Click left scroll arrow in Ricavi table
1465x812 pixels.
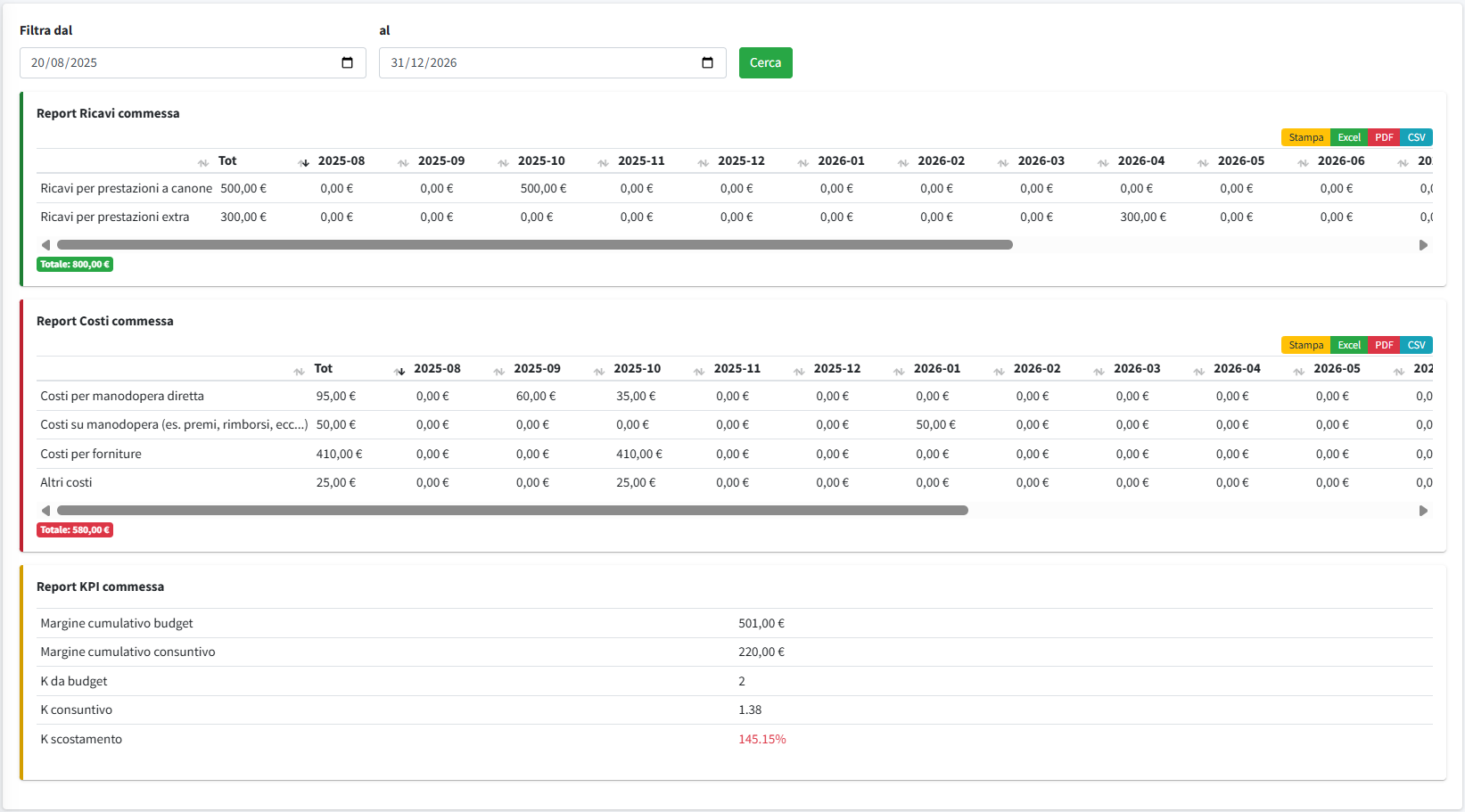coord(45,245)
